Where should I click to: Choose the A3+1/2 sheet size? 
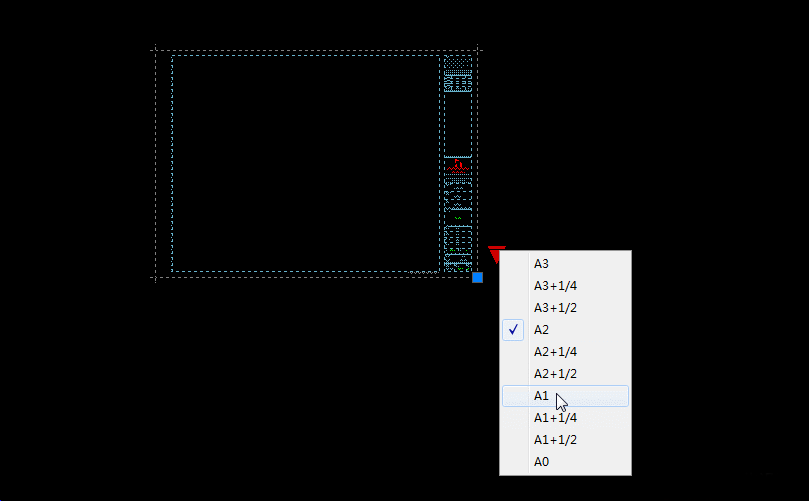[x=565, y=308]
